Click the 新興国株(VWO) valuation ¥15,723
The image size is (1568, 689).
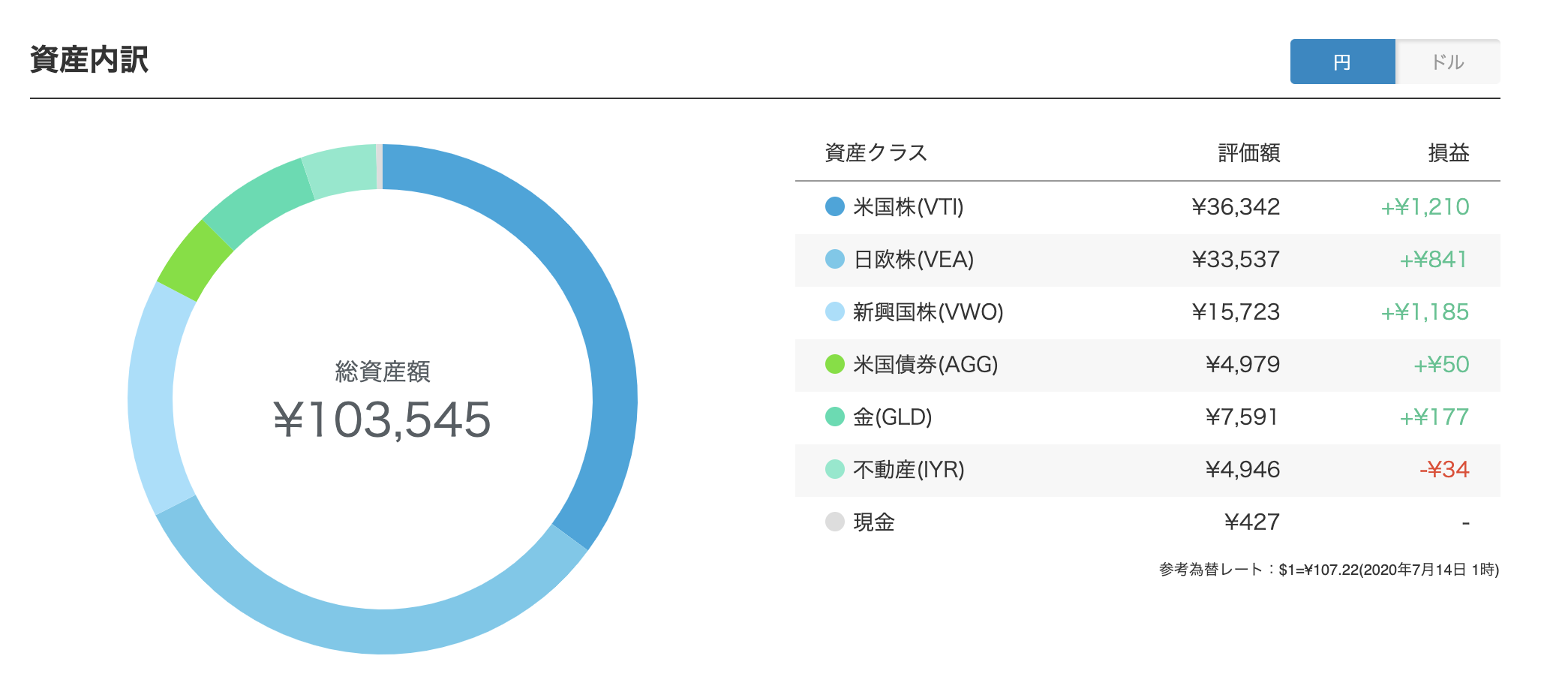tap(1236, 311)
